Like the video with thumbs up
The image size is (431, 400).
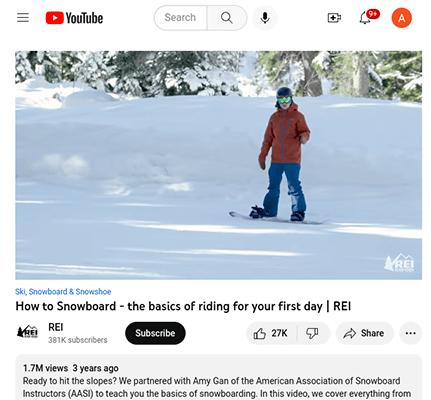click(x=271, y=333)
